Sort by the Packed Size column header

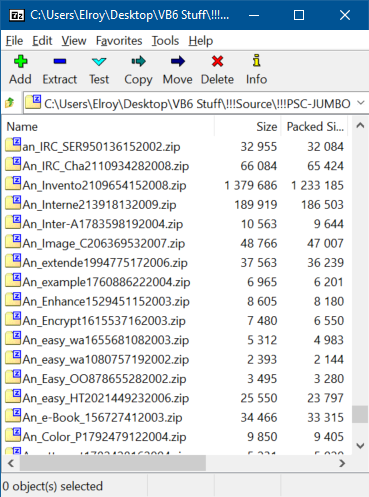[x=315, y=127]
